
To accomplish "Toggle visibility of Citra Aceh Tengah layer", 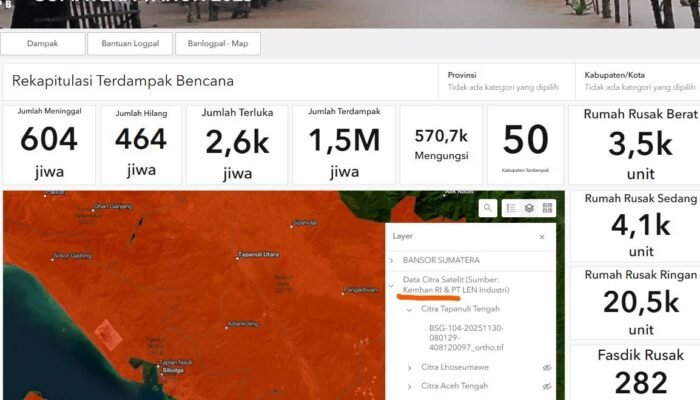I will point(546,386).
